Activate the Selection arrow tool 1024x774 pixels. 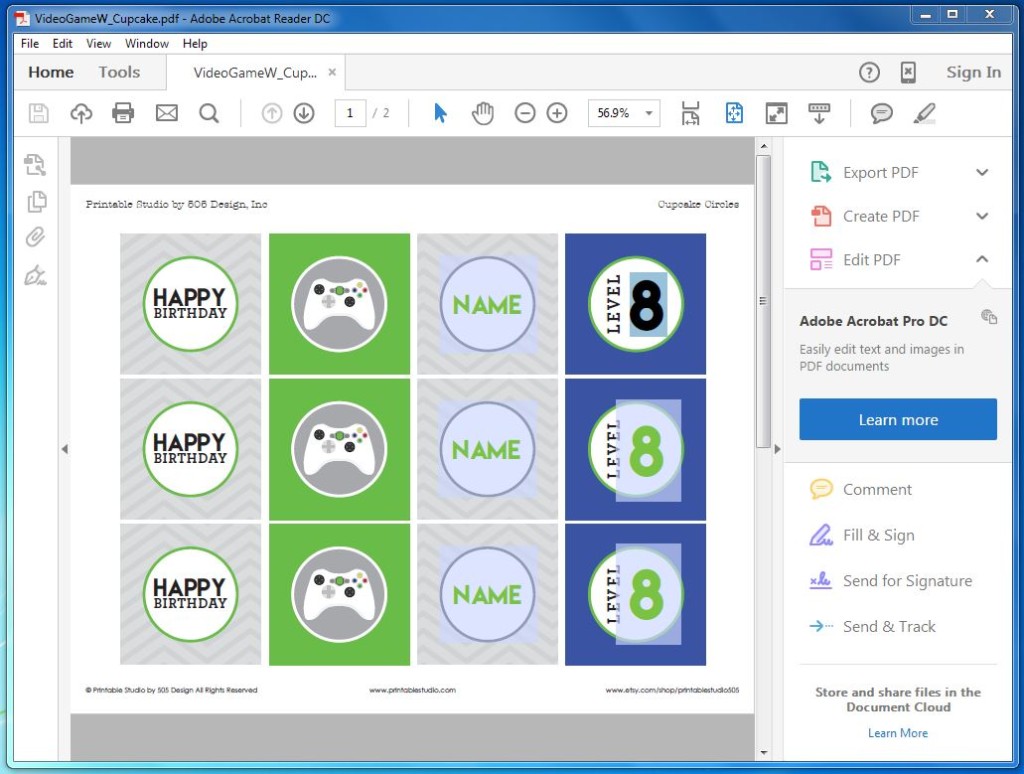440,113
